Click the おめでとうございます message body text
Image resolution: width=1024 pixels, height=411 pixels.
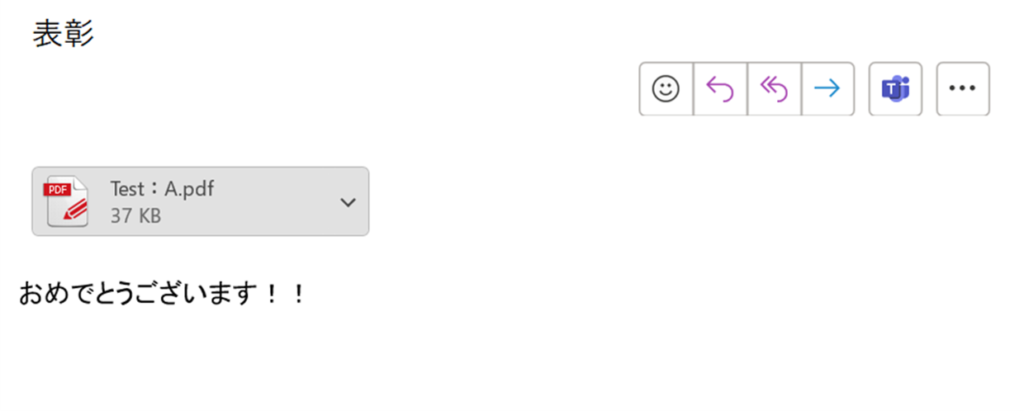pyautogui.click(x=140, y=295)
